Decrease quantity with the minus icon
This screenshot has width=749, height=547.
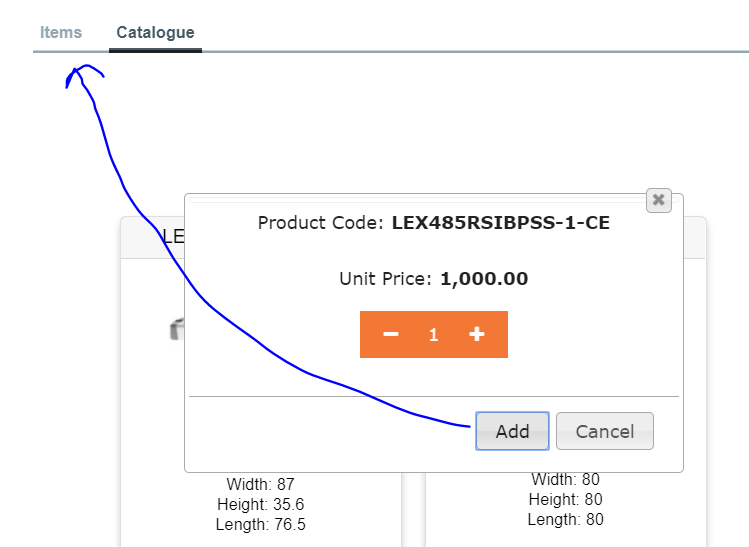coord(391,334)
